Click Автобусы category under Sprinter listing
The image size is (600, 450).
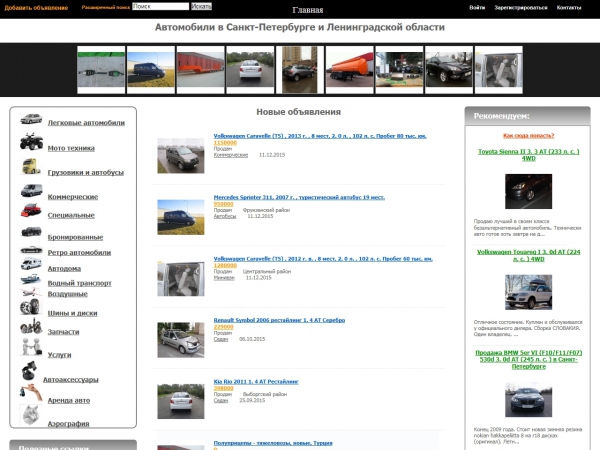(x=225, y=216)
